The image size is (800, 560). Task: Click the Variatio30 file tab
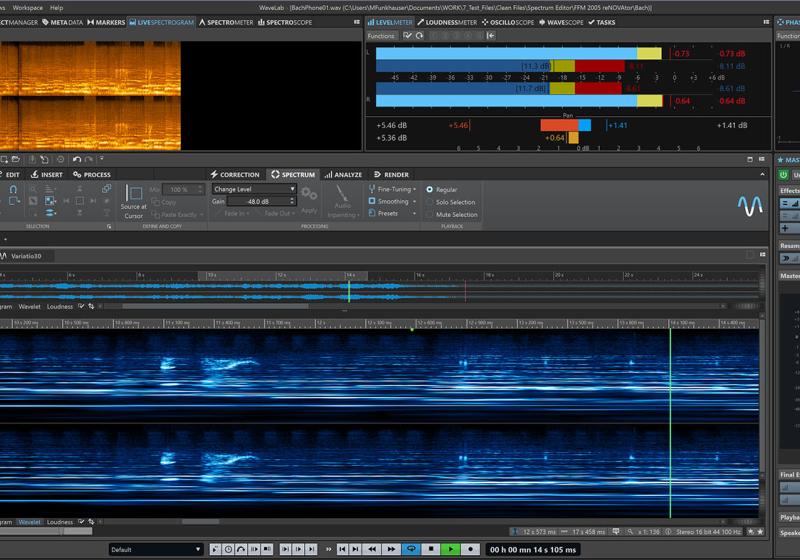click(x=26, y=256)
